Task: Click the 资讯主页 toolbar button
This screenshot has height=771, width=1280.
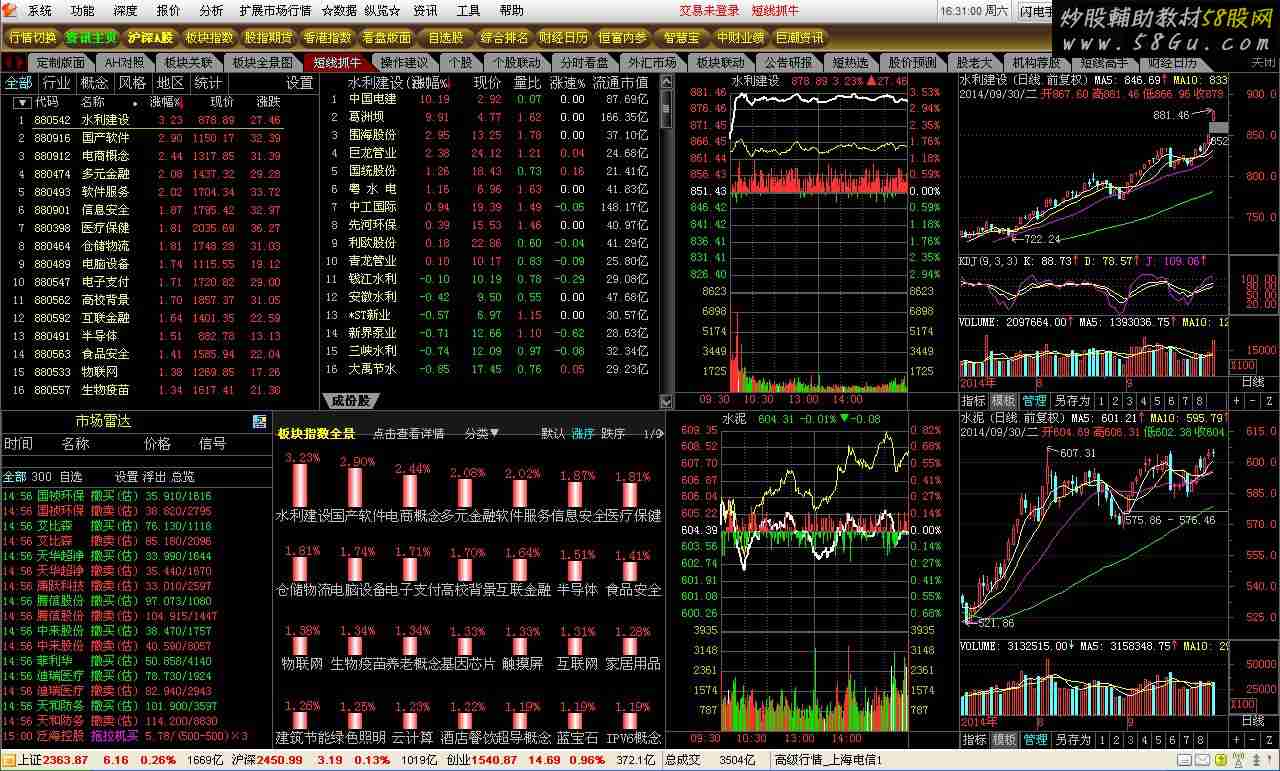Action: (92, 38)
